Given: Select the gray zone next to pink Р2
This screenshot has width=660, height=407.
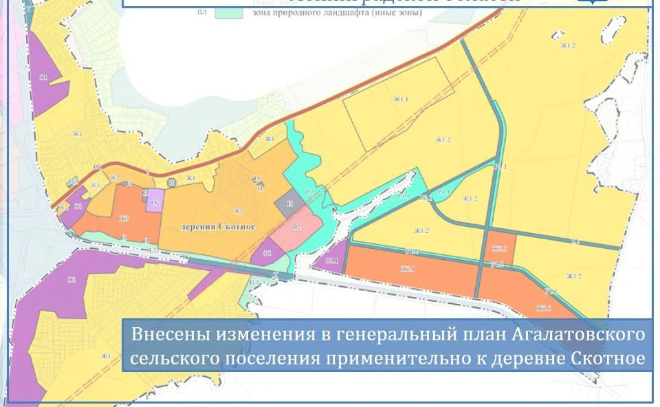Looking at the screenshot, I should click(290, 203).
